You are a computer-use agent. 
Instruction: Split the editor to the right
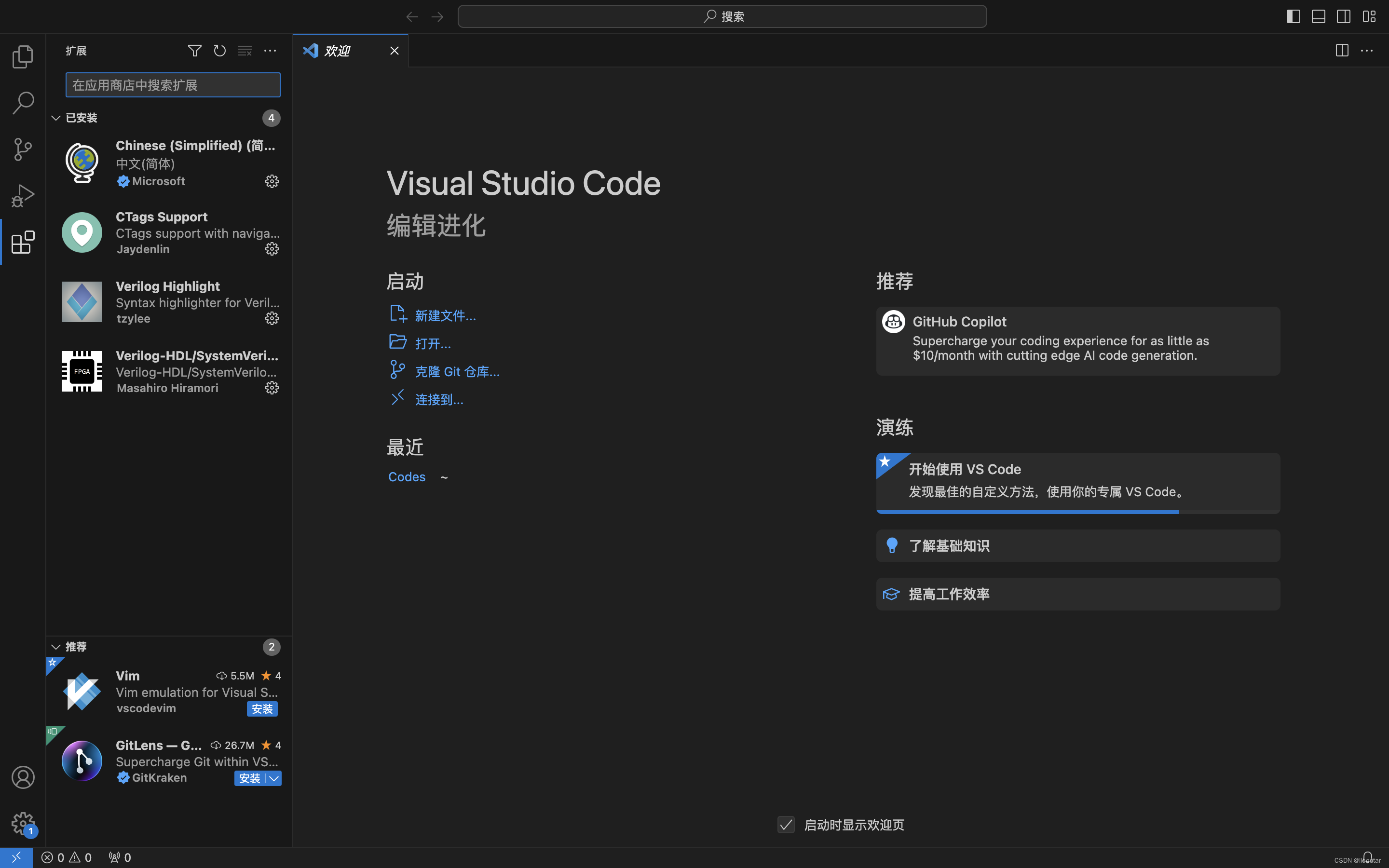1342,51
